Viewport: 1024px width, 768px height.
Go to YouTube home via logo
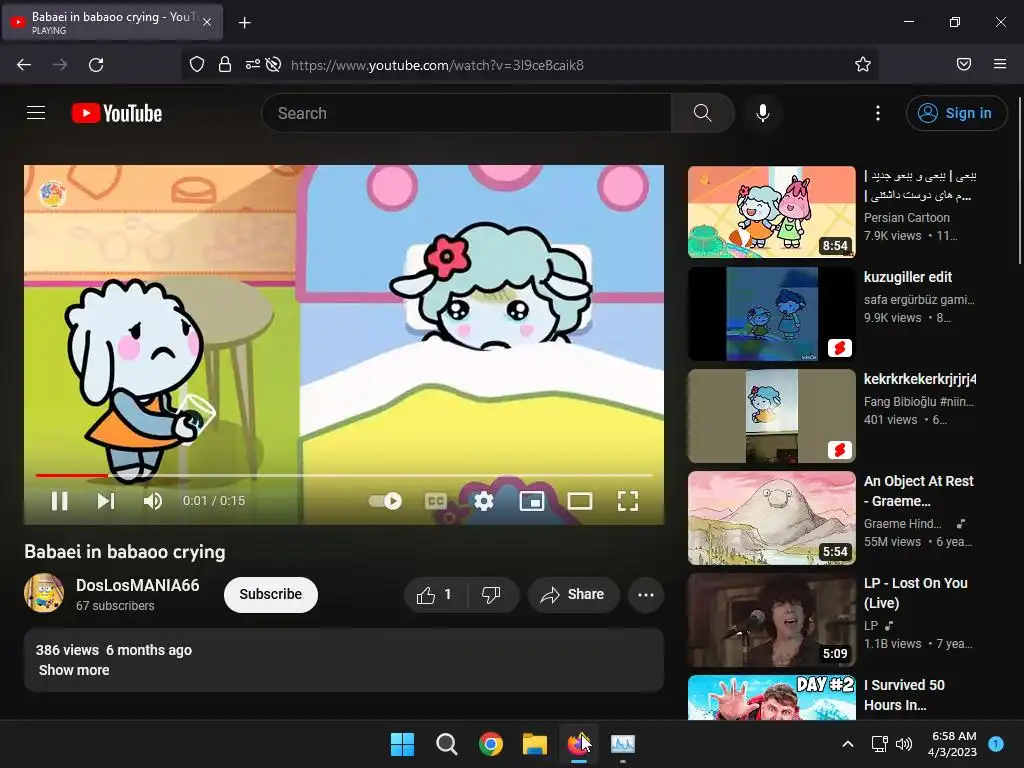[117, 113]
